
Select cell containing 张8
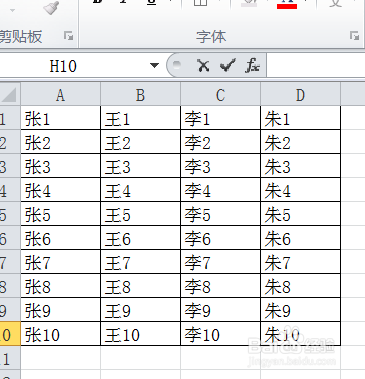[60, 286]
